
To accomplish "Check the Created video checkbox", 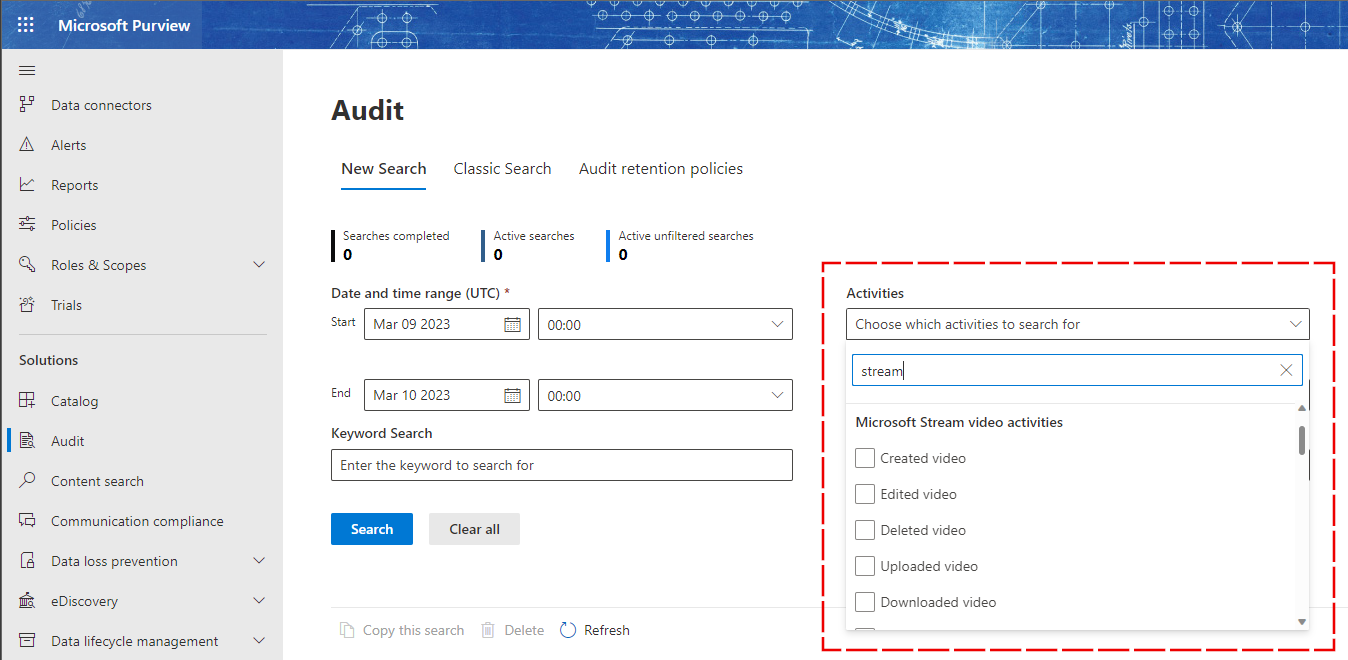I will pyautogui.click(x=865, y=458).
